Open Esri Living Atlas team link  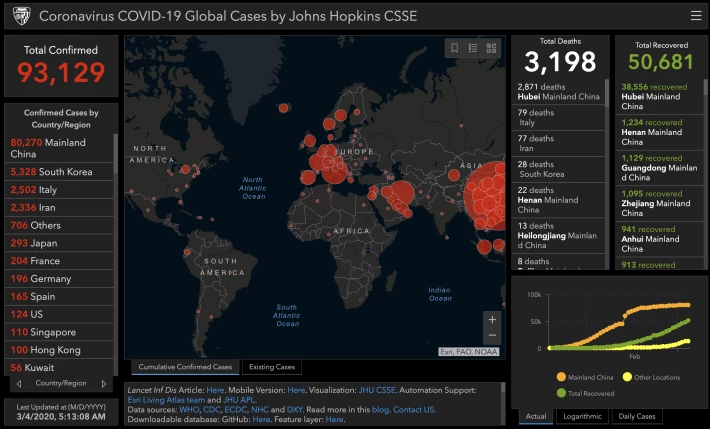[x=166, y=400]
